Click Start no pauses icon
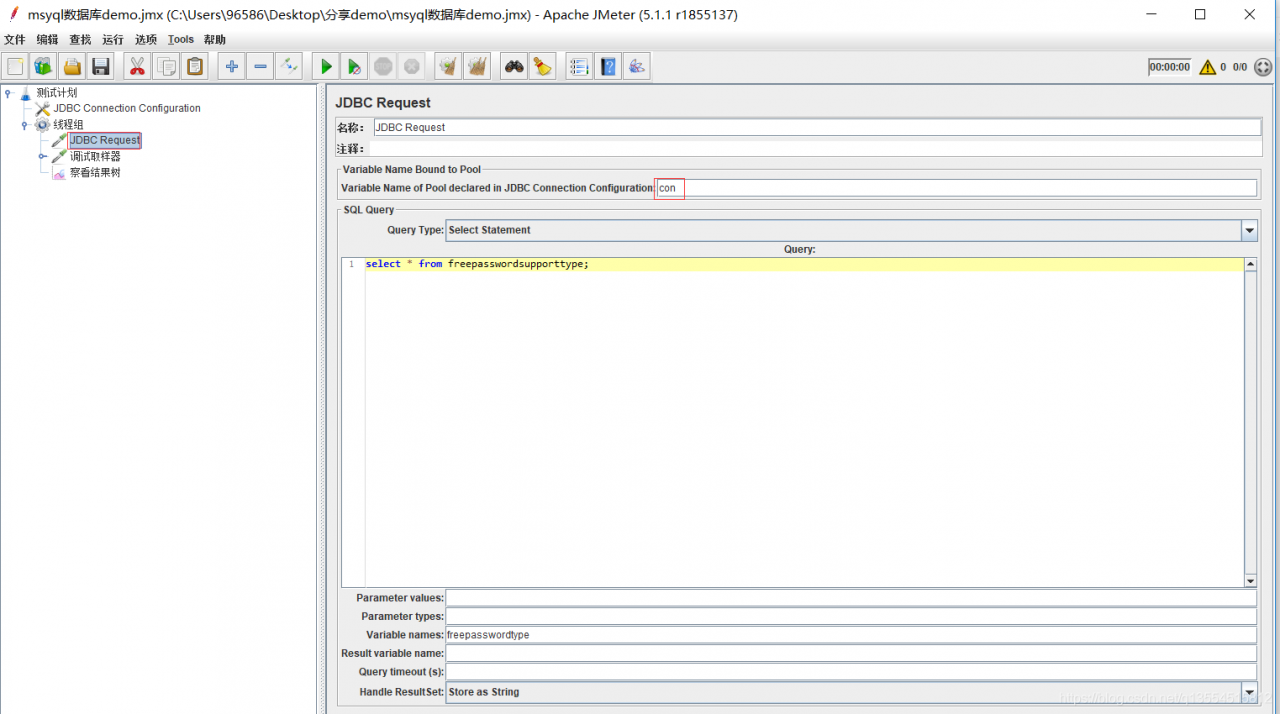 (354, 67)
